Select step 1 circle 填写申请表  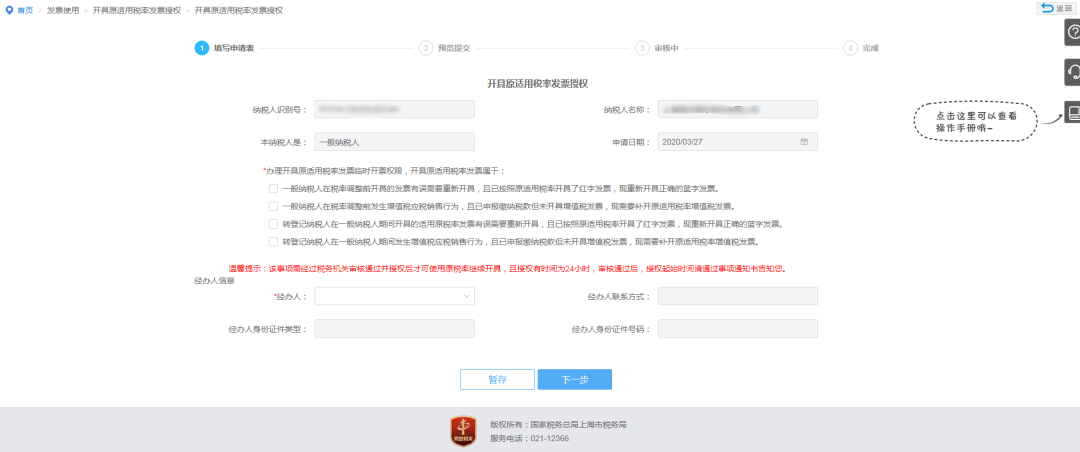coord(201,48)
